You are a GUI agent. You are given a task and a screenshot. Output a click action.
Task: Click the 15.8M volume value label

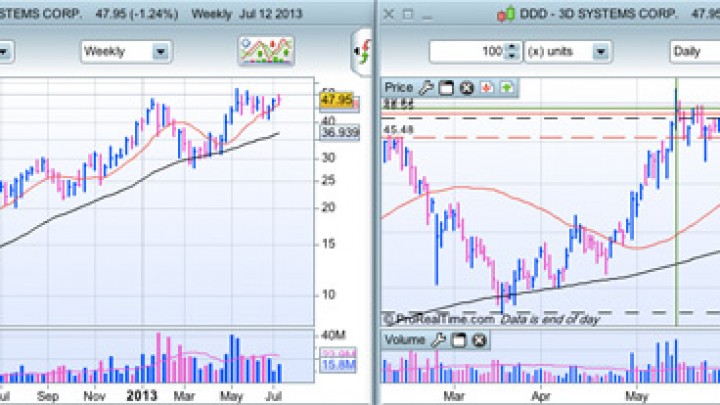(x=338, y=365)
